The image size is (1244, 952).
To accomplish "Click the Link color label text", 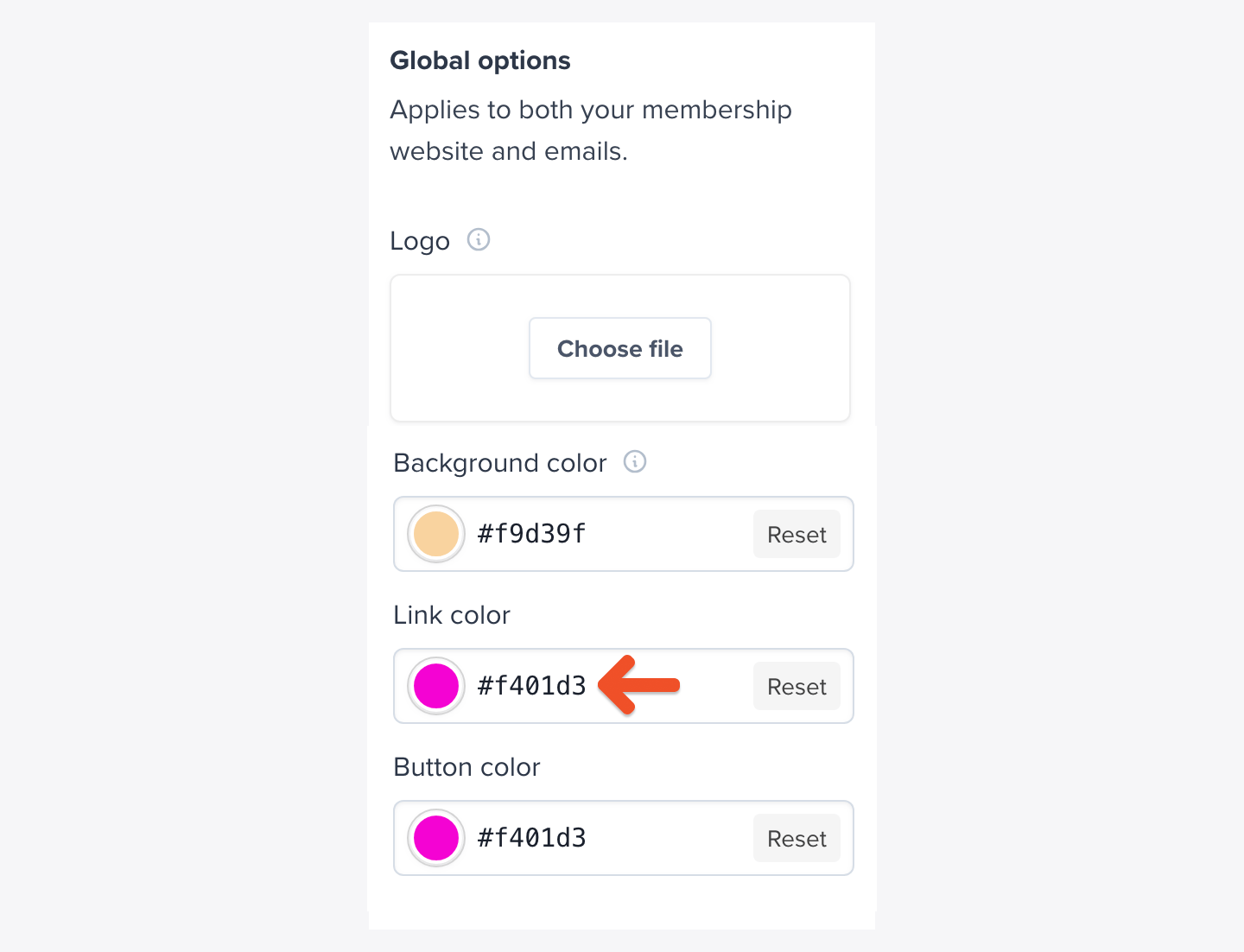I will (452, 615).
